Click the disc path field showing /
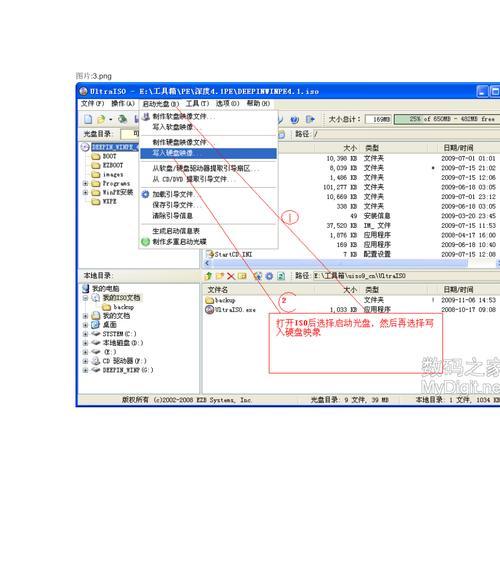This screenshot has width=500, height=566. click(x=406, y=134)
